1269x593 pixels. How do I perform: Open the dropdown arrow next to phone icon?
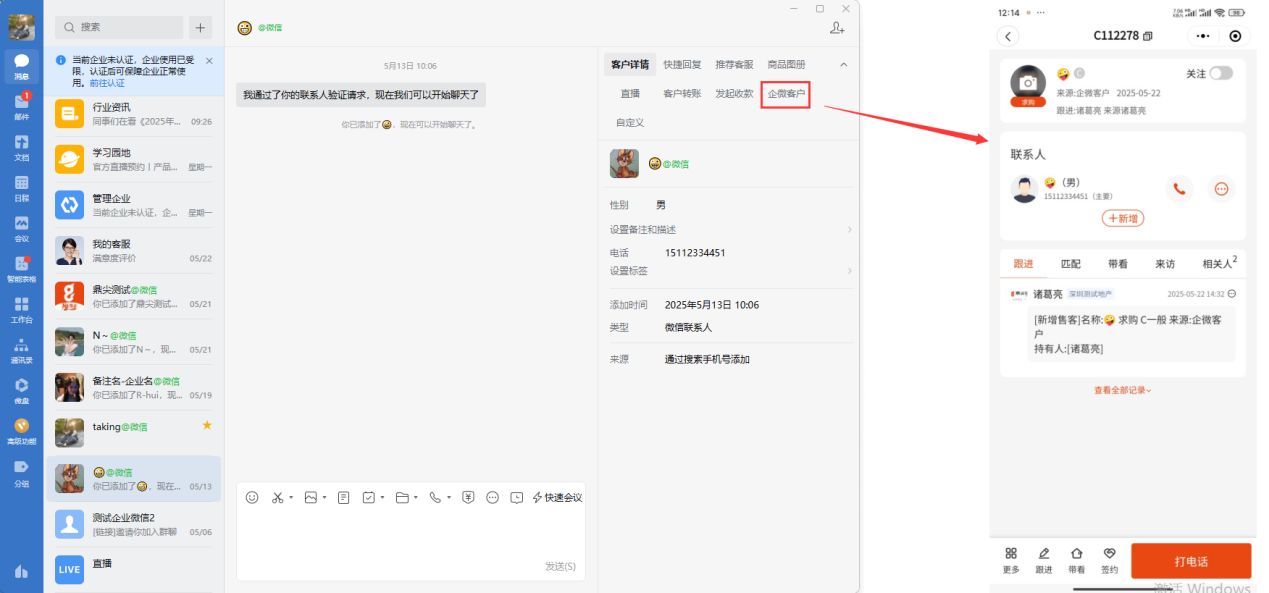pyautogui.click(x=449, y=498)
